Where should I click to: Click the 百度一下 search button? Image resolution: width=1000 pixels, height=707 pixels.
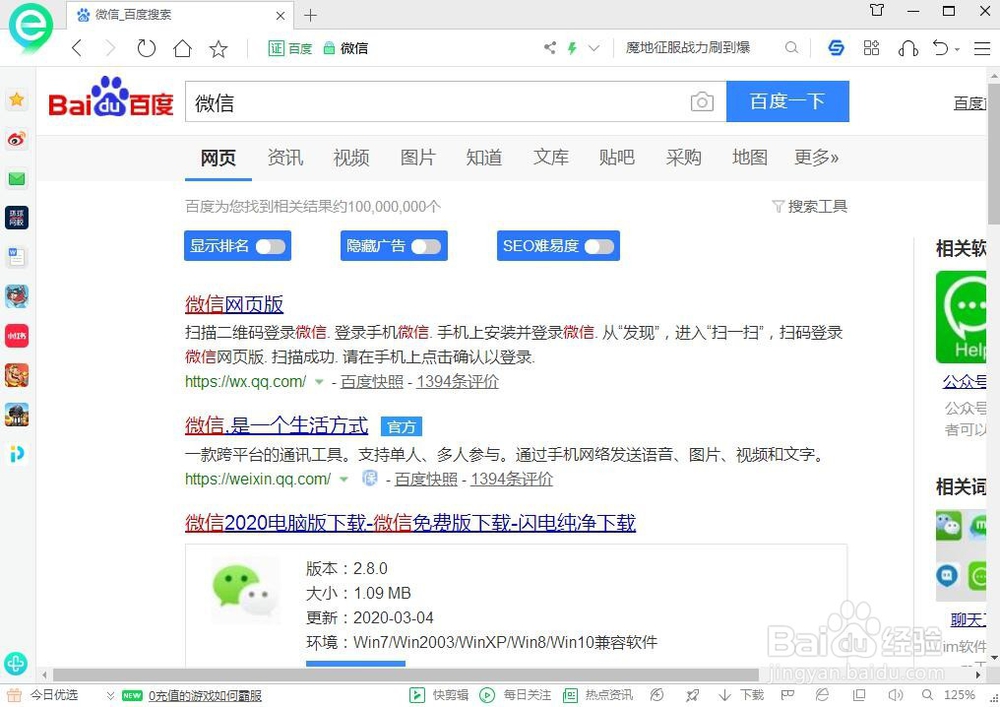[x=788, y=101]
